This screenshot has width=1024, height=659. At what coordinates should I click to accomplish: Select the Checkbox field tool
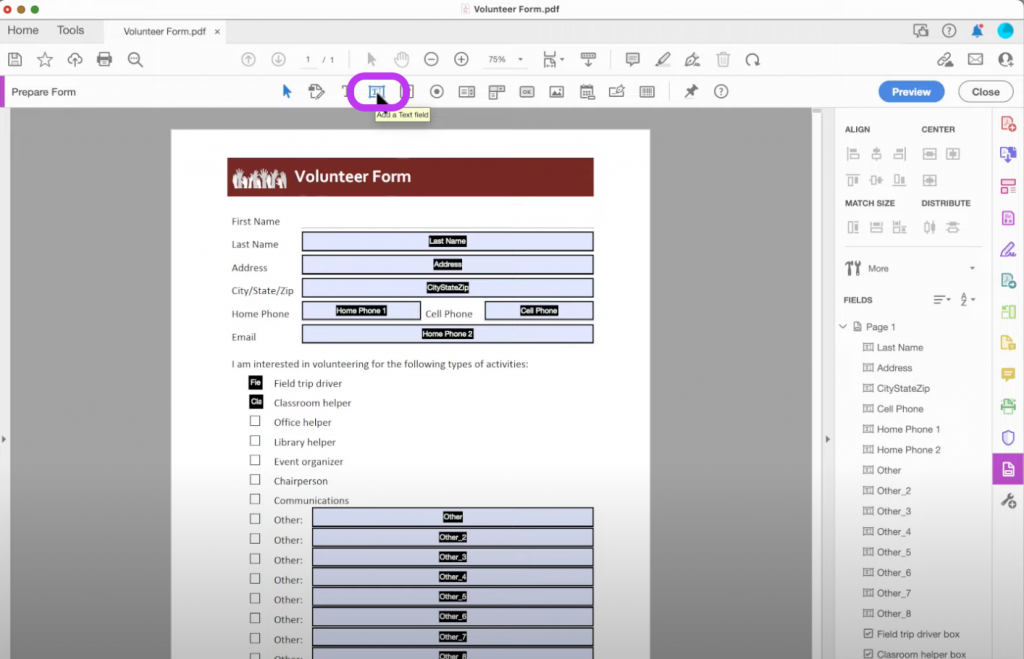[405, 91]
